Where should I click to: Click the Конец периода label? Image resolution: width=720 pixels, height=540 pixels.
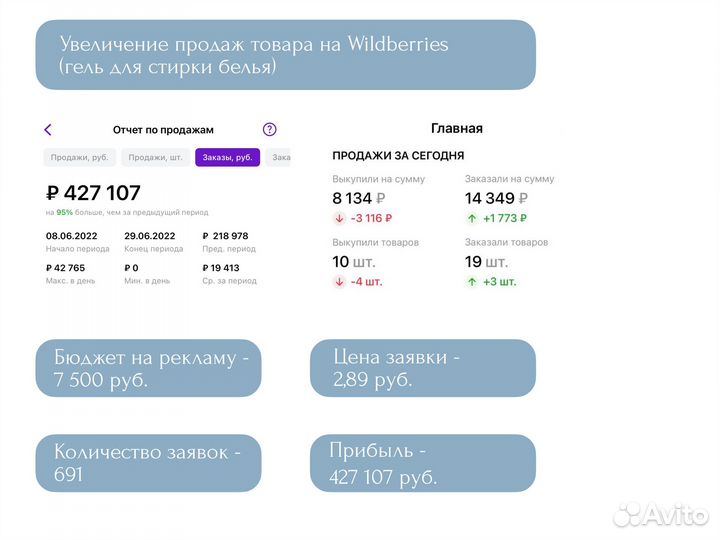point(154,249)
